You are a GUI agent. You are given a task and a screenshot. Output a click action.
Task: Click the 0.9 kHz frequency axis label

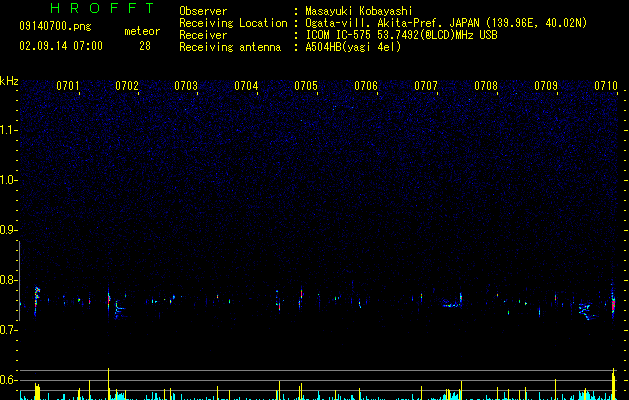(x=9, y=230)
